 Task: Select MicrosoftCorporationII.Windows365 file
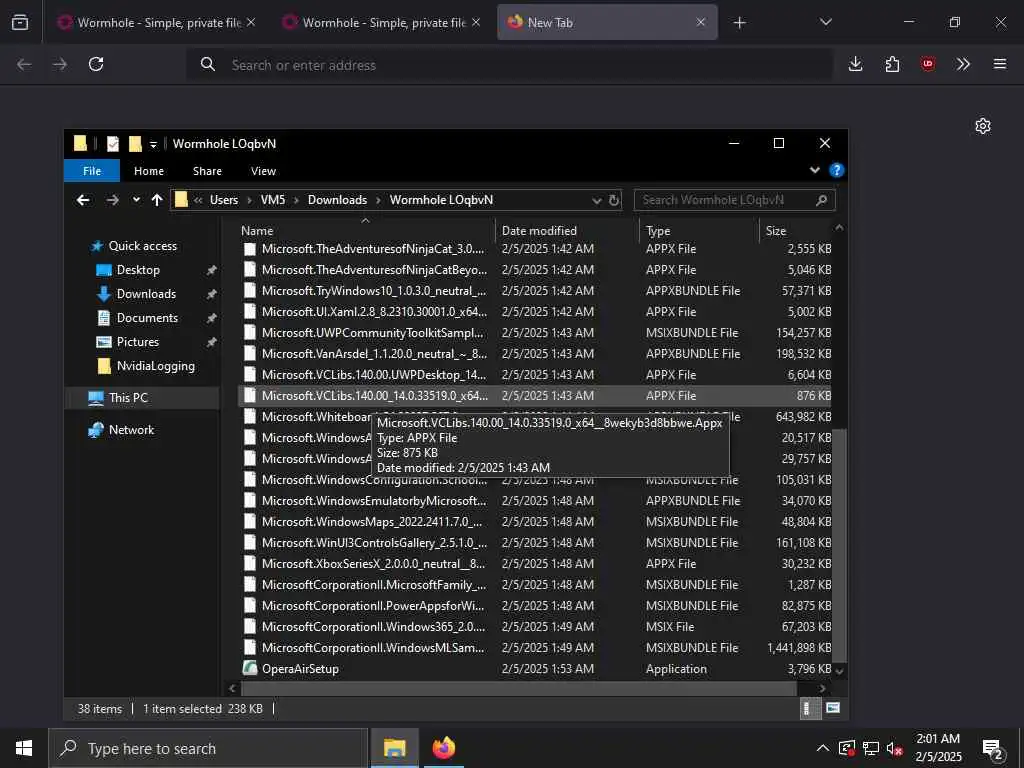coord(536,627)
